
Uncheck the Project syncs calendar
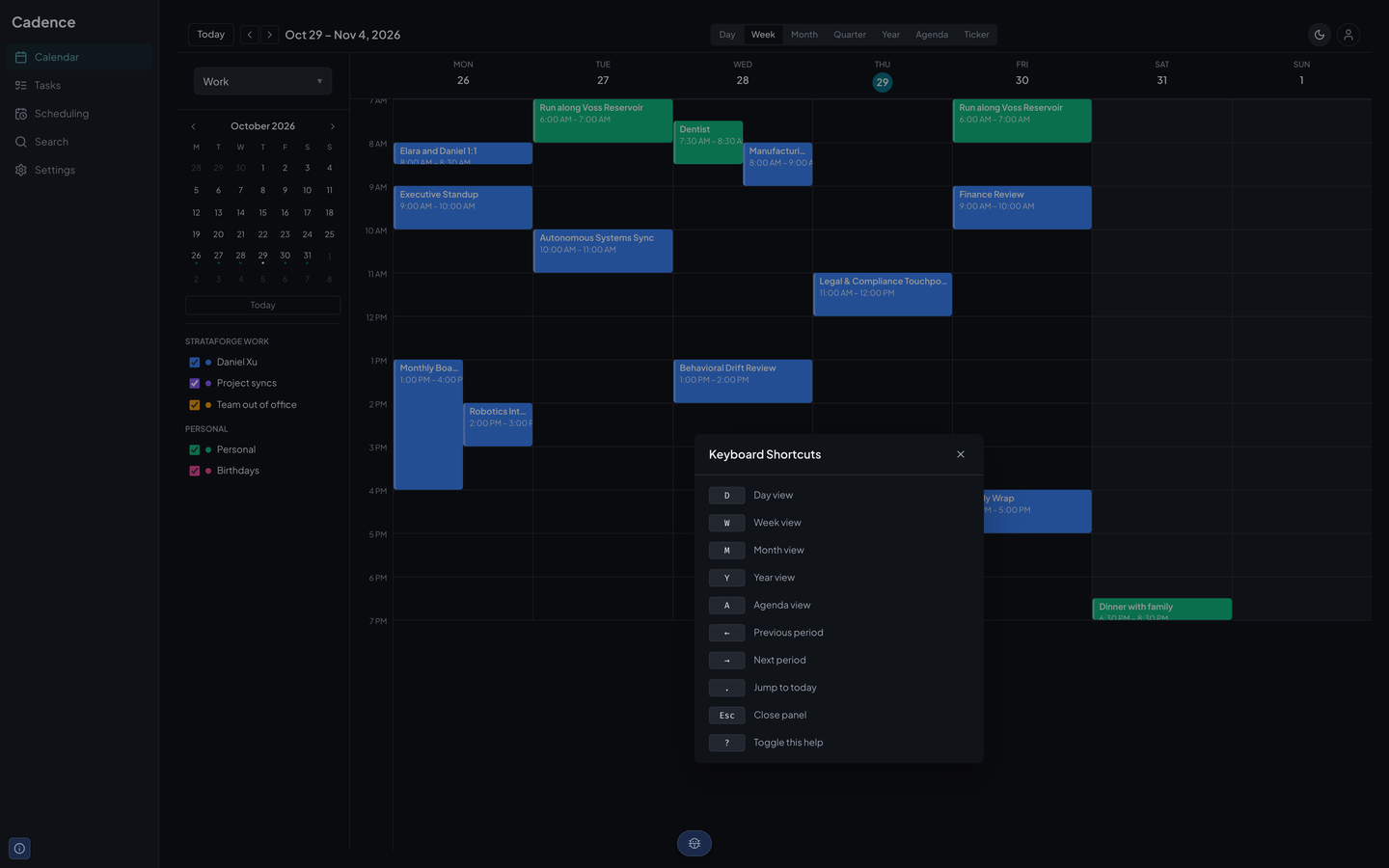point(195,384)
